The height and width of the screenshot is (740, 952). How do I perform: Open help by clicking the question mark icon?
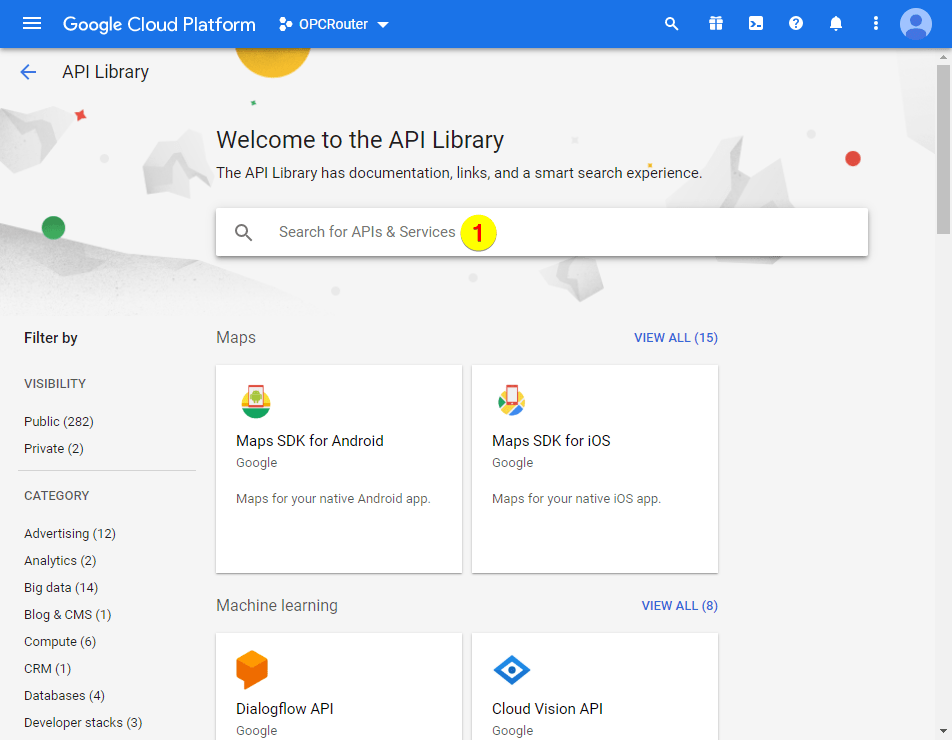[796, 23]
